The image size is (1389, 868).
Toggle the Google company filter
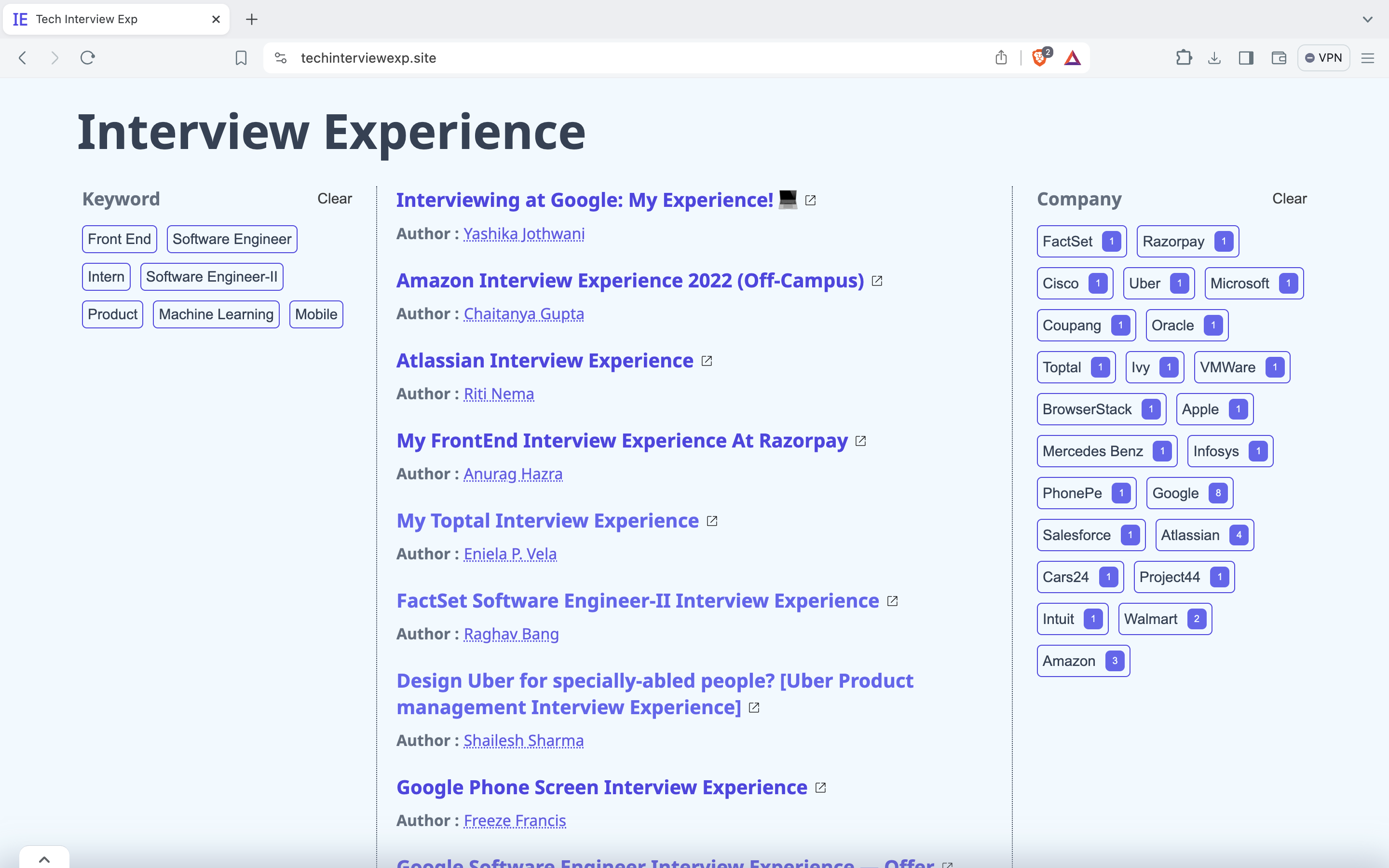[1189, 493]
